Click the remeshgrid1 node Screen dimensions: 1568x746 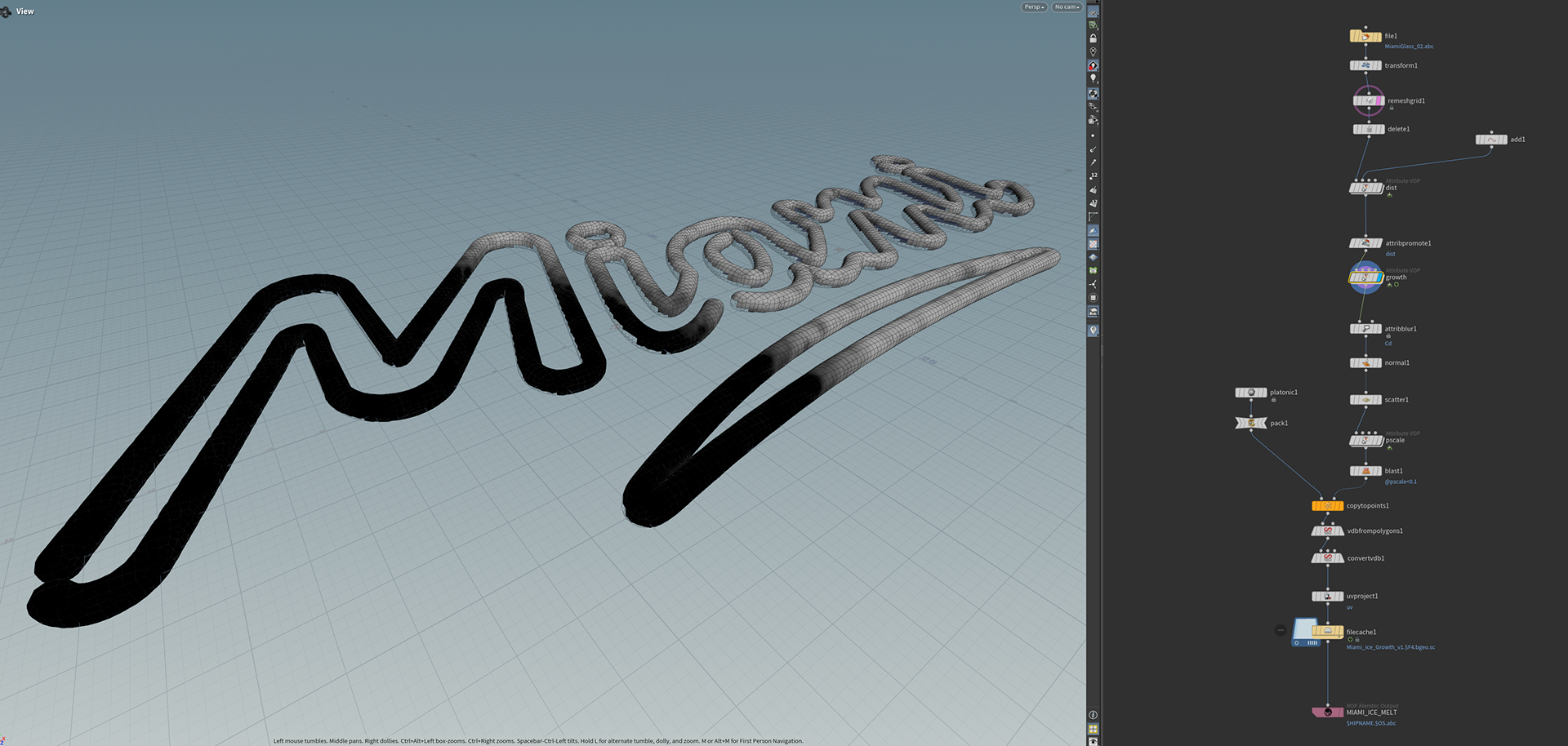[1369, 101]
